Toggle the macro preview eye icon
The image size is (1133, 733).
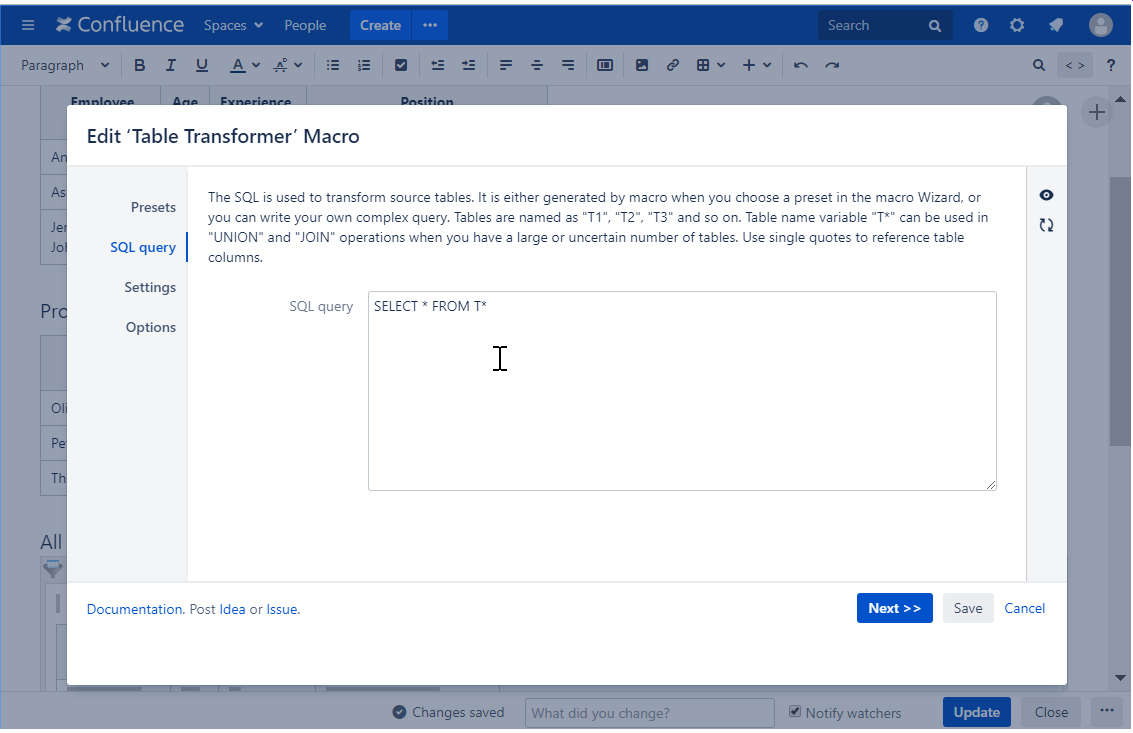point(1046,195)
